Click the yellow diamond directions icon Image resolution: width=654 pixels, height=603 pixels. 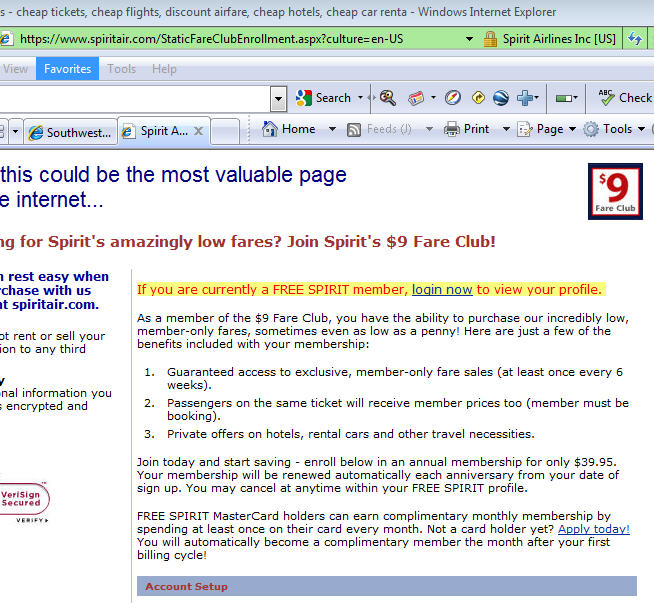[x=478, y=98]
